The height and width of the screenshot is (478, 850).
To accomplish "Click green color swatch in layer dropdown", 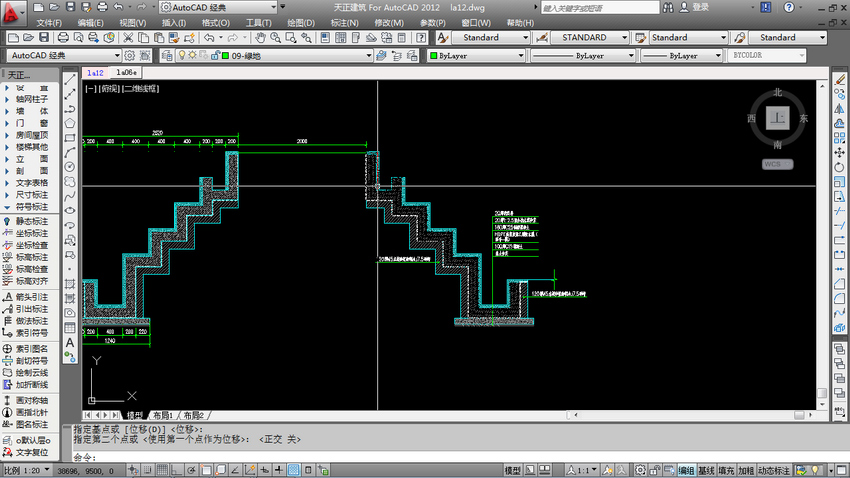I will [x=226, y=56].
